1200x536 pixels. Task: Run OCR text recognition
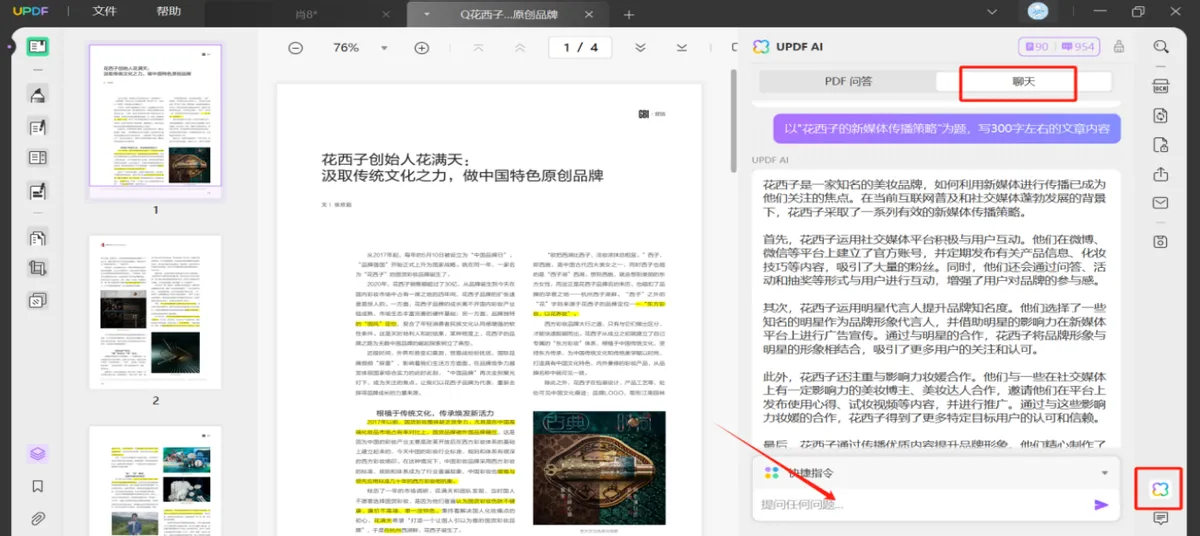coord(1161,86)
